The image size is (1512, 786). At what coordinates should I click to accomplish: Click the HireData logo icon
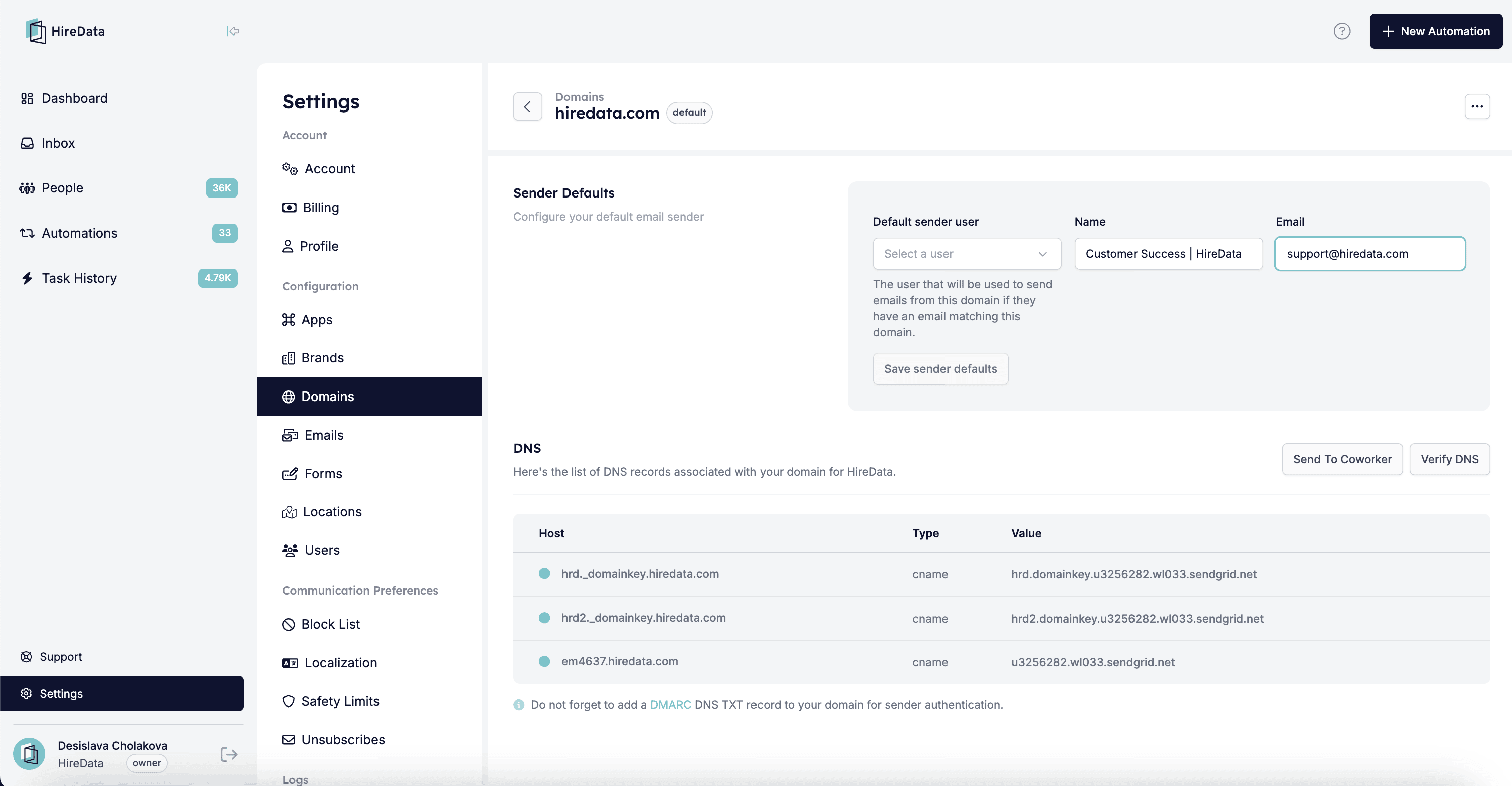pyautogui.click(x=35, y=31)
